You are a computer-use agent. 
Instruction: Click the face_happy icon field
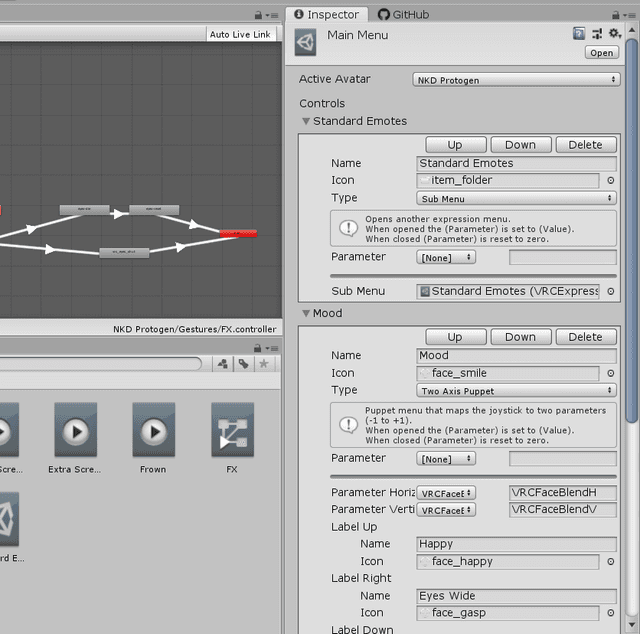click(x=507, y=562)
